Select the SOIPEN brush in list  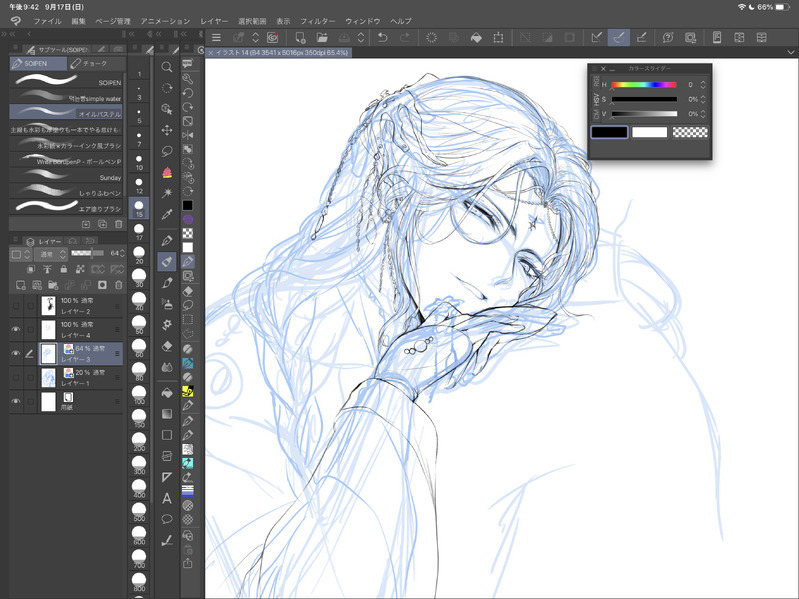pos(66,80)
